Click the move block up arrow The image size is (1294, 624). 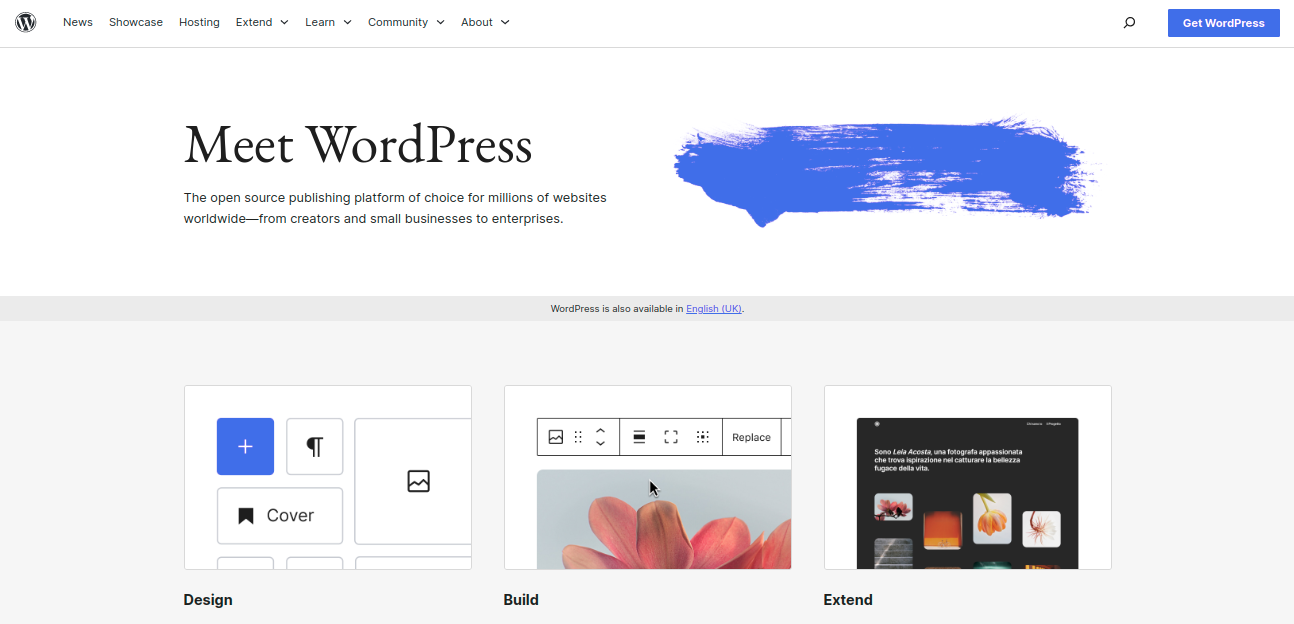[x=600, y=431]
